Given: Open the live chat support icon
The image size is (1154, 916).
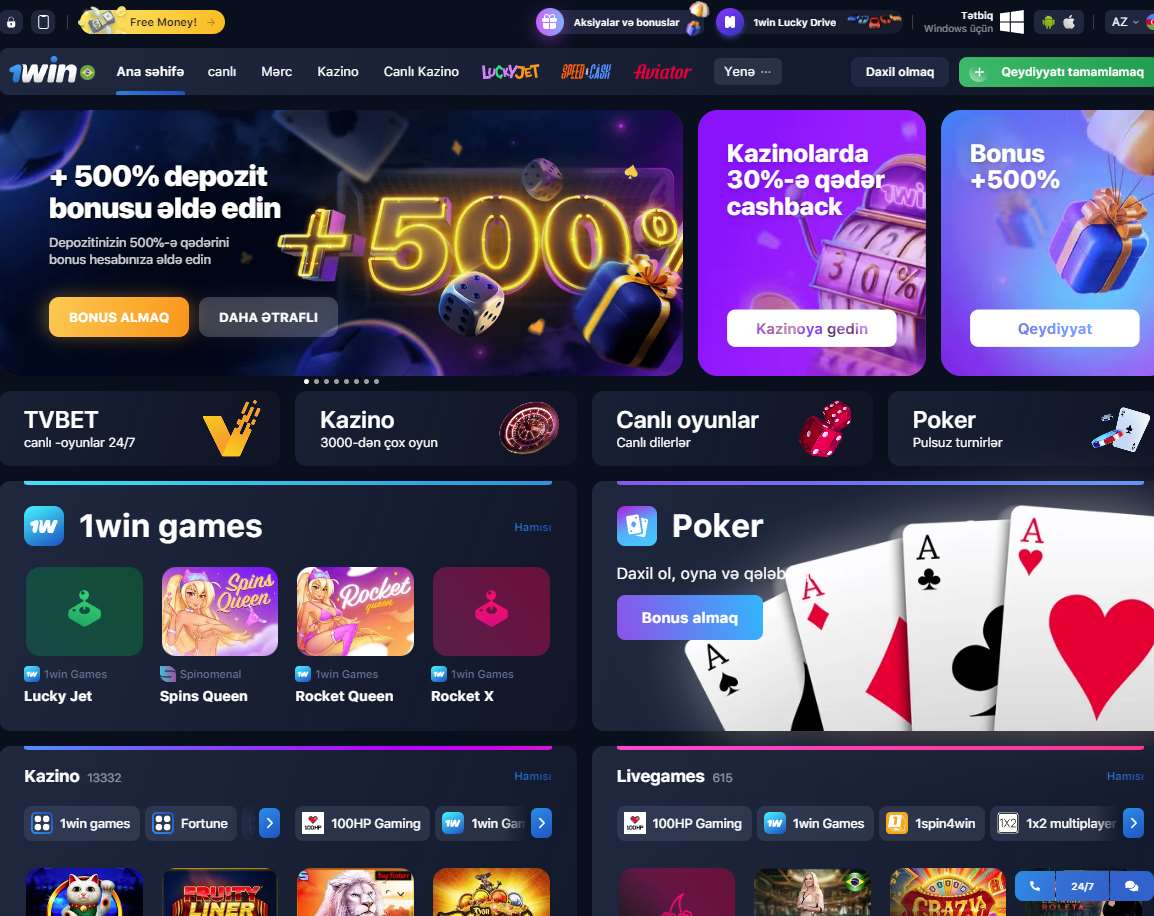Looking at the screenshot, I should coord(1131,886).
